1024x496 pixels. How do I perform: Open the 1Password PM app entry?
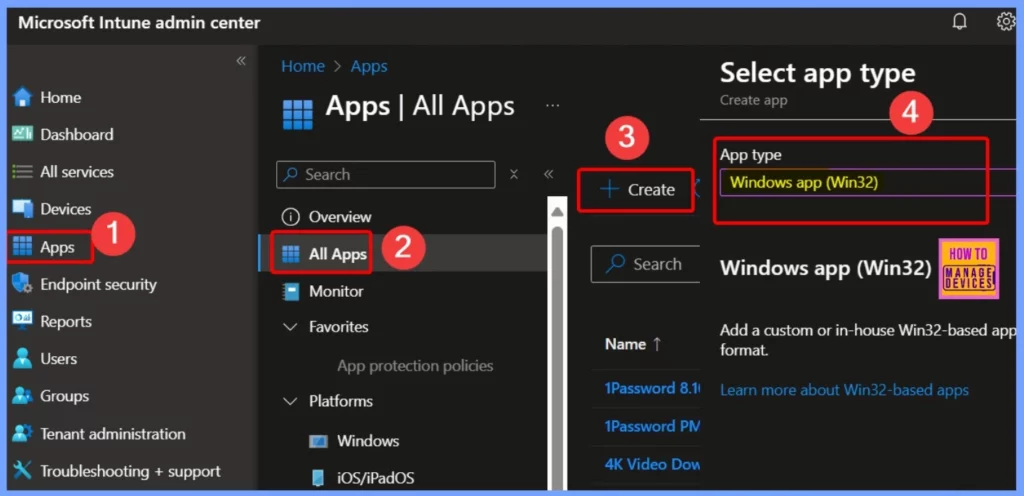coord(652,426)
